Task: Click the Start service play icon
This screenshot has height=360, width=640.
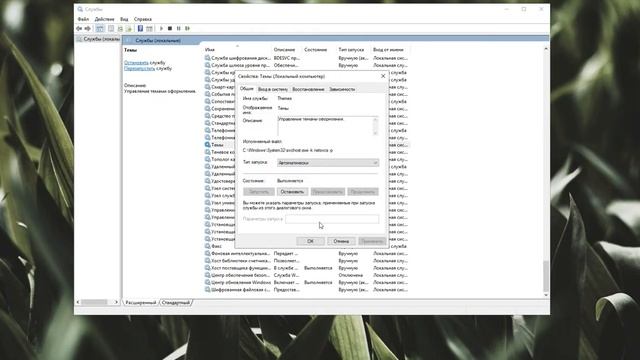Action: pos(161,29)
